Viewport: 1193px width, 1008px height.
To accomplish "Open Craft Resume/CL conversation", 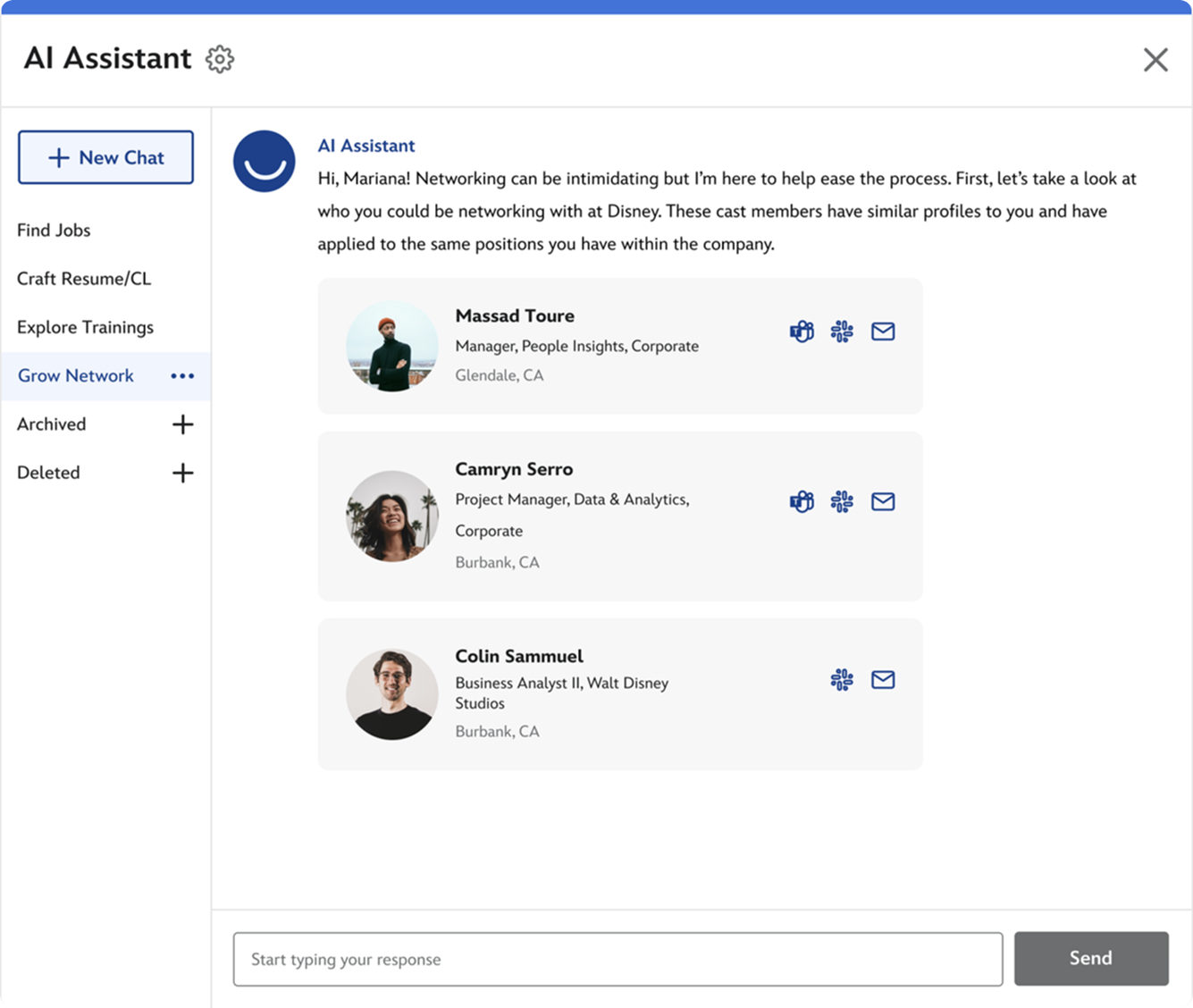I will pyautogui.click(x=84, y=279).
